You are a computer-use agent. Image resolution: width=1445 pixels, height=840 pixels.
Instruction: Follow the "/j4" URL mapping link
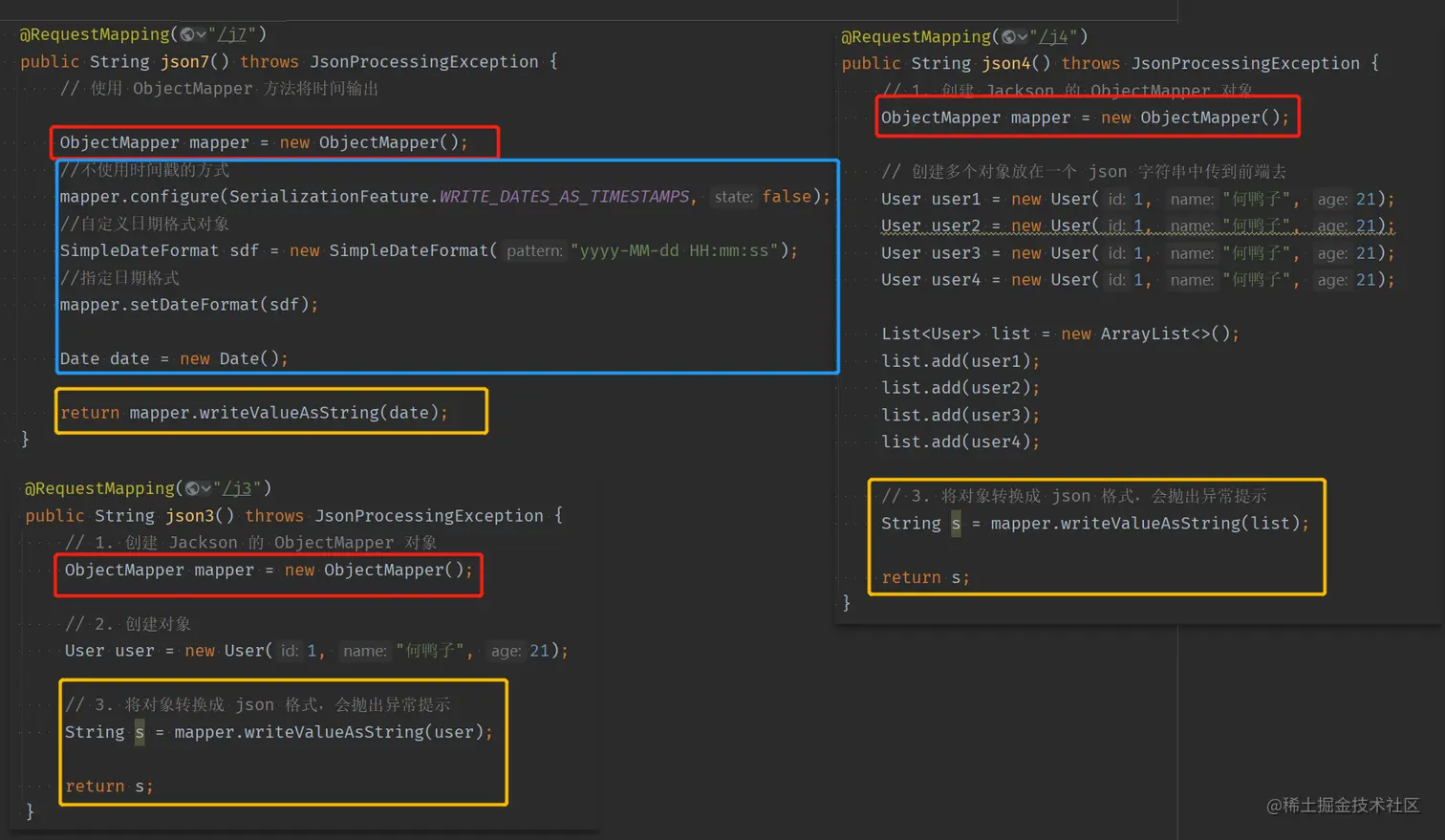click(x=1054, y=37)
